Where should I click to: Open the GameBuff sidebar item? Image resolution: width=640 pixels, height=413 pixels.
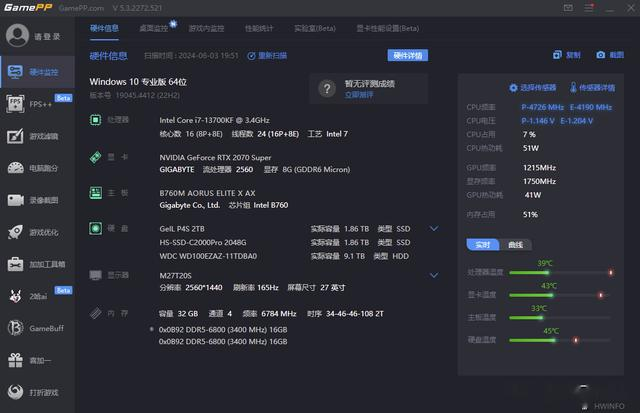[x=38, y=328]
